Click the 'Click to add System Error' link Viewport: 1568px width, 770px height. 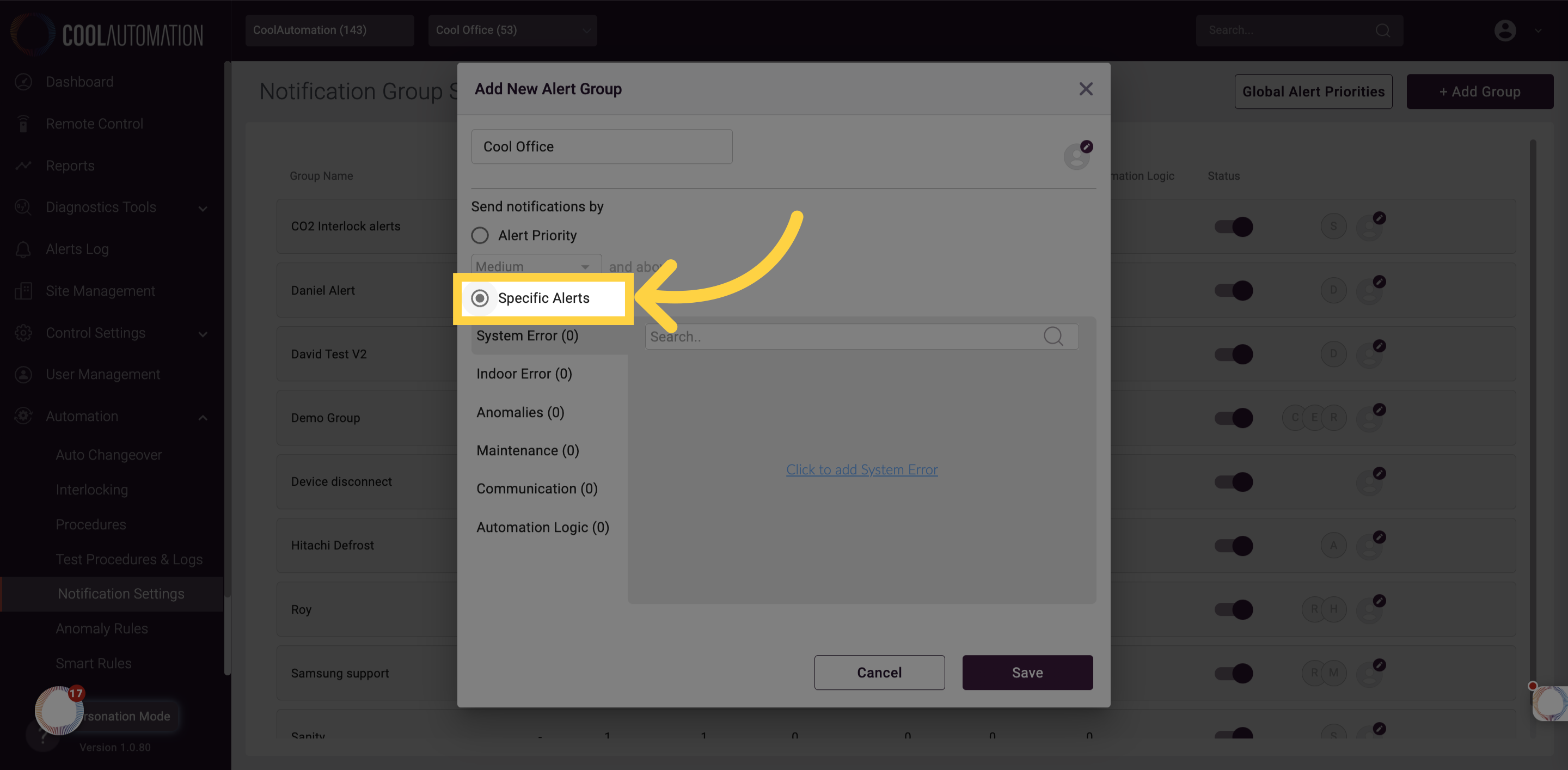861,469
